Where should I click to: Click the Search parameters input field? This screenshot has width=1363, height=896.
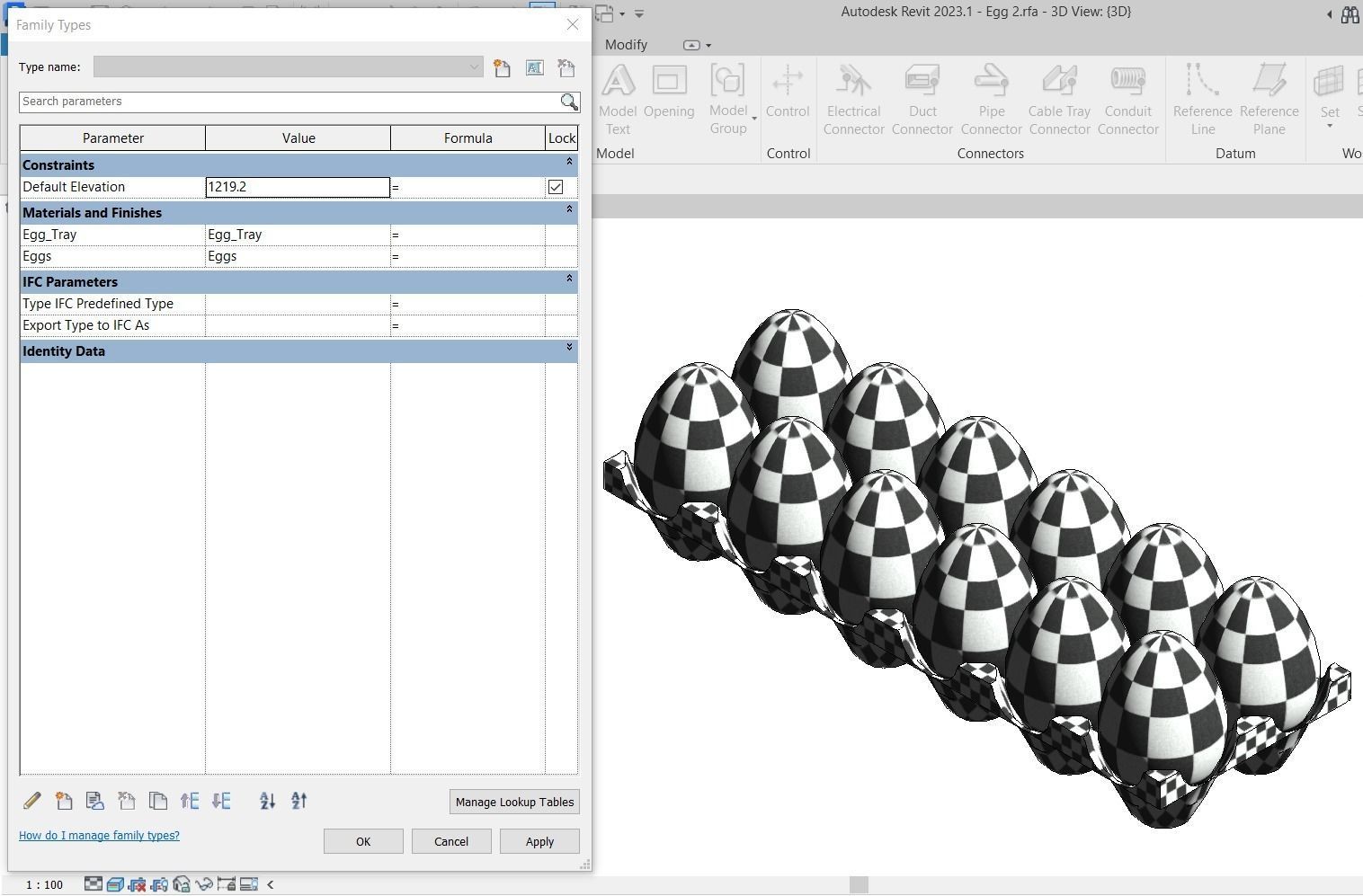click(290, 102)
